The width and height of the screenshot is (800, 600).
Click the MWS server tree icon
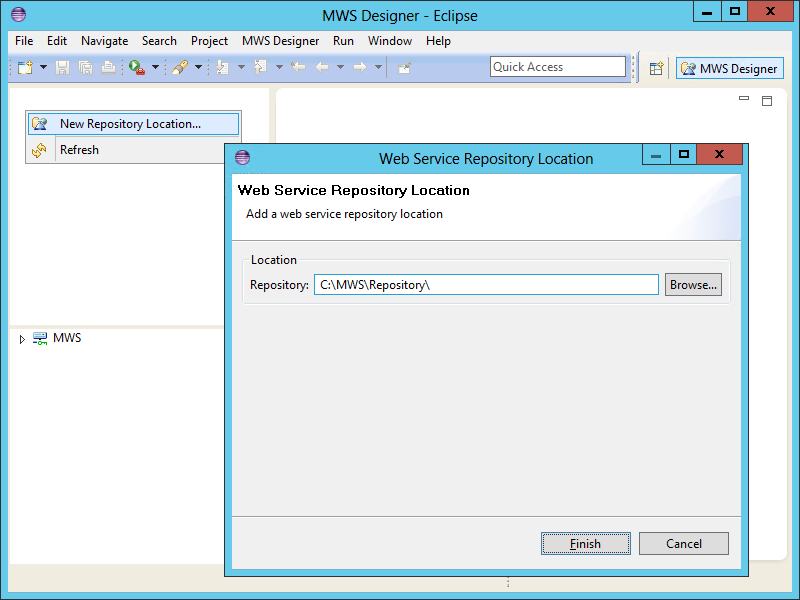40,338
